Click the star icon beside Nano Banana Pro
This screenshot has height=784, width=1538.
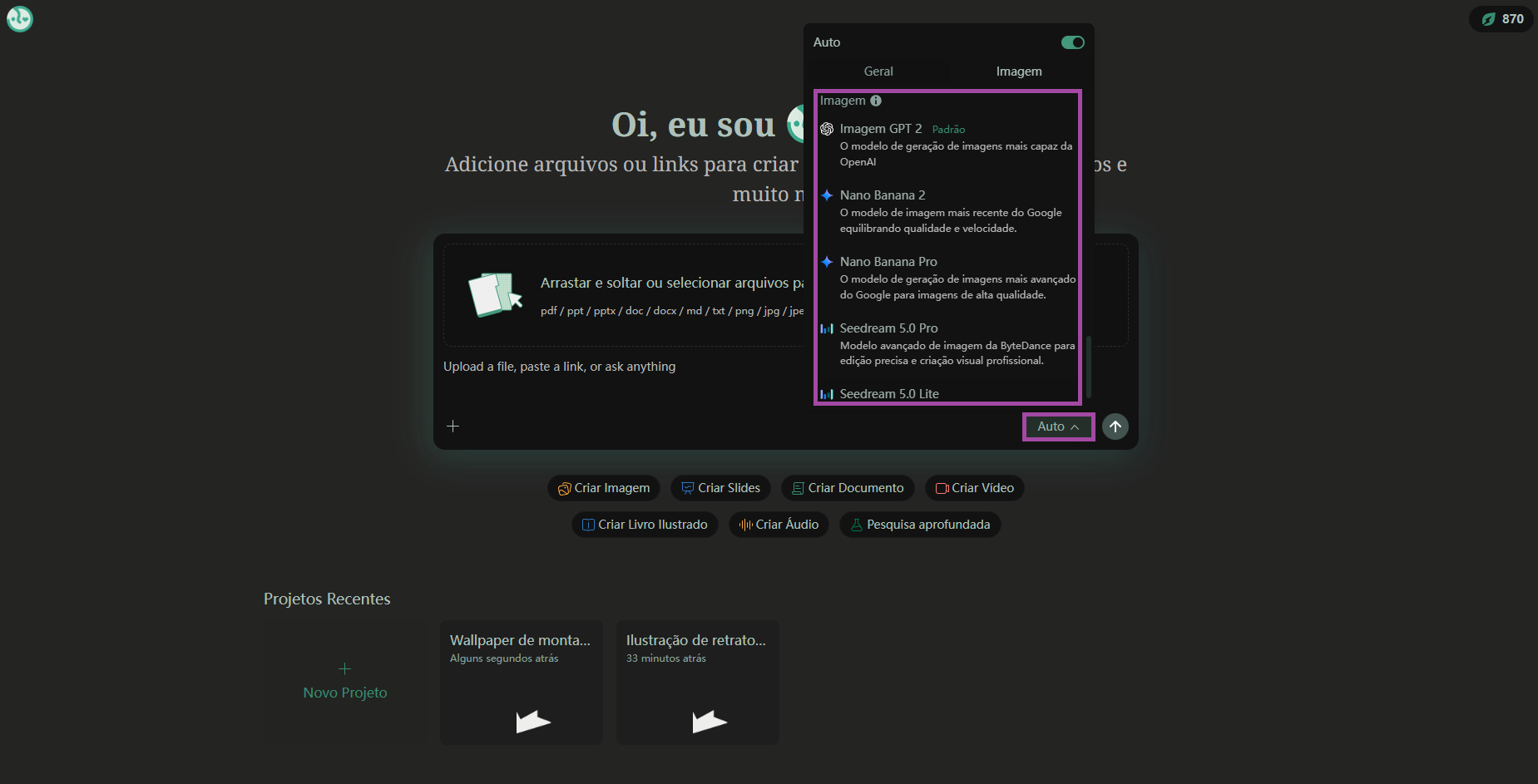tap(827, 262)
